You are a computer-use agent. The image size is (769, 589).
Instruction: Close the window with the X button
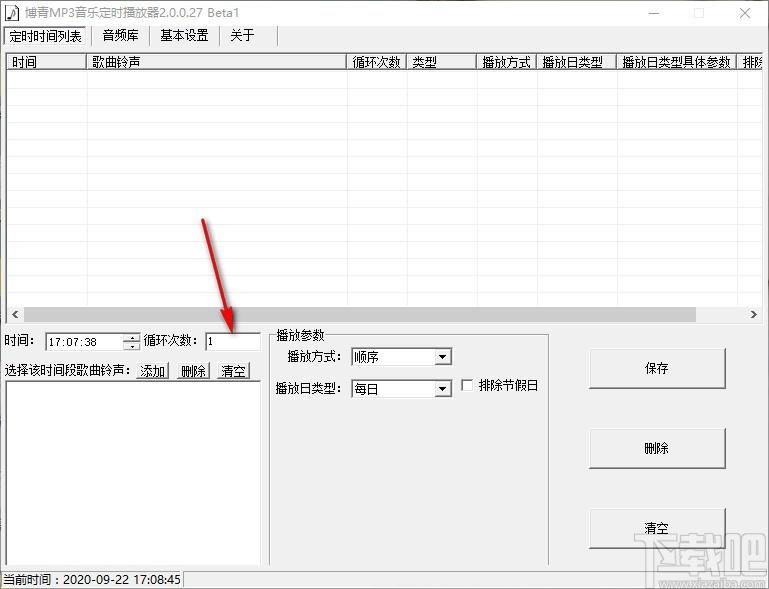744,13
